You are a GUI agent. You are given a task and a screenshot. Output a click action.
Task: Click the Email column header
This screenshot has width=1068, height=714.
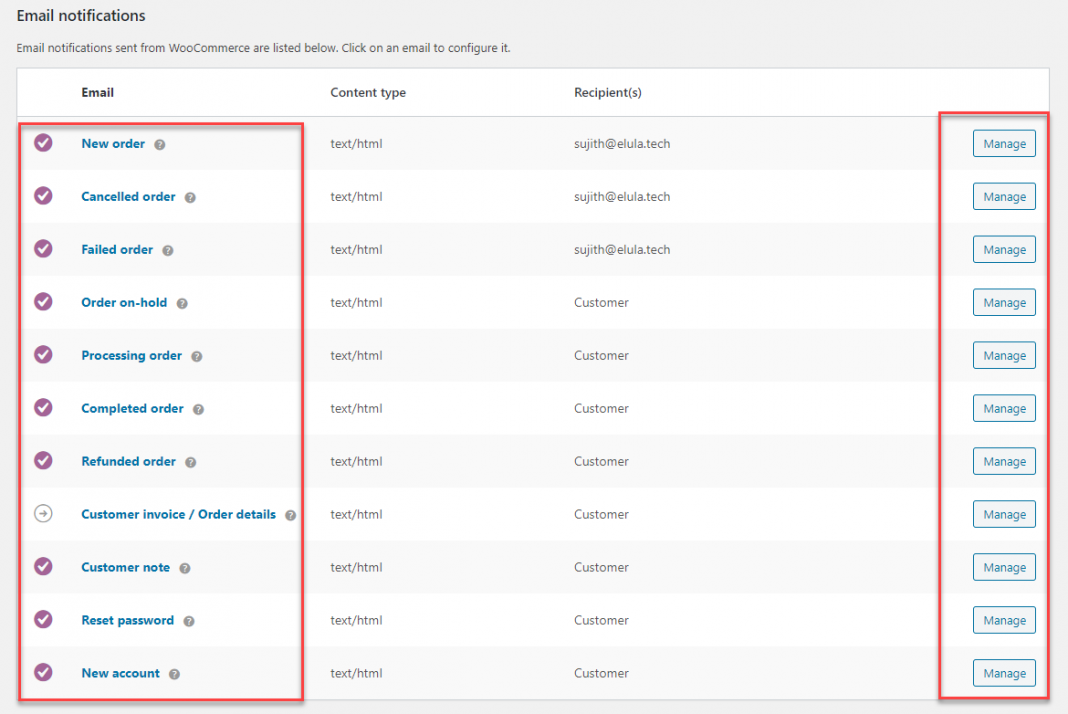pyautogui.click(x=97, y=92)
